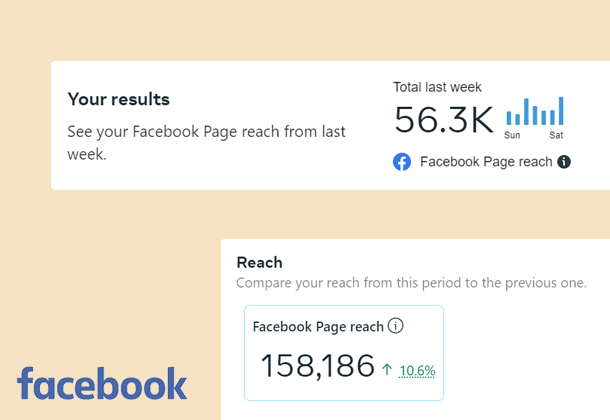This screenshot has height=420, width=610.
Task: Click the Your results heading
Action: click(x=119, y=99)
